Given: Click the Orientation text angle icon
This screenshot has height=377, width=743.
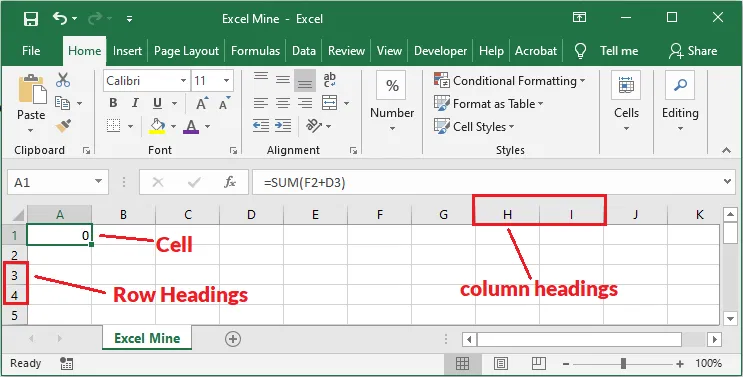Looking at the screenshot, I should (313, 126).
